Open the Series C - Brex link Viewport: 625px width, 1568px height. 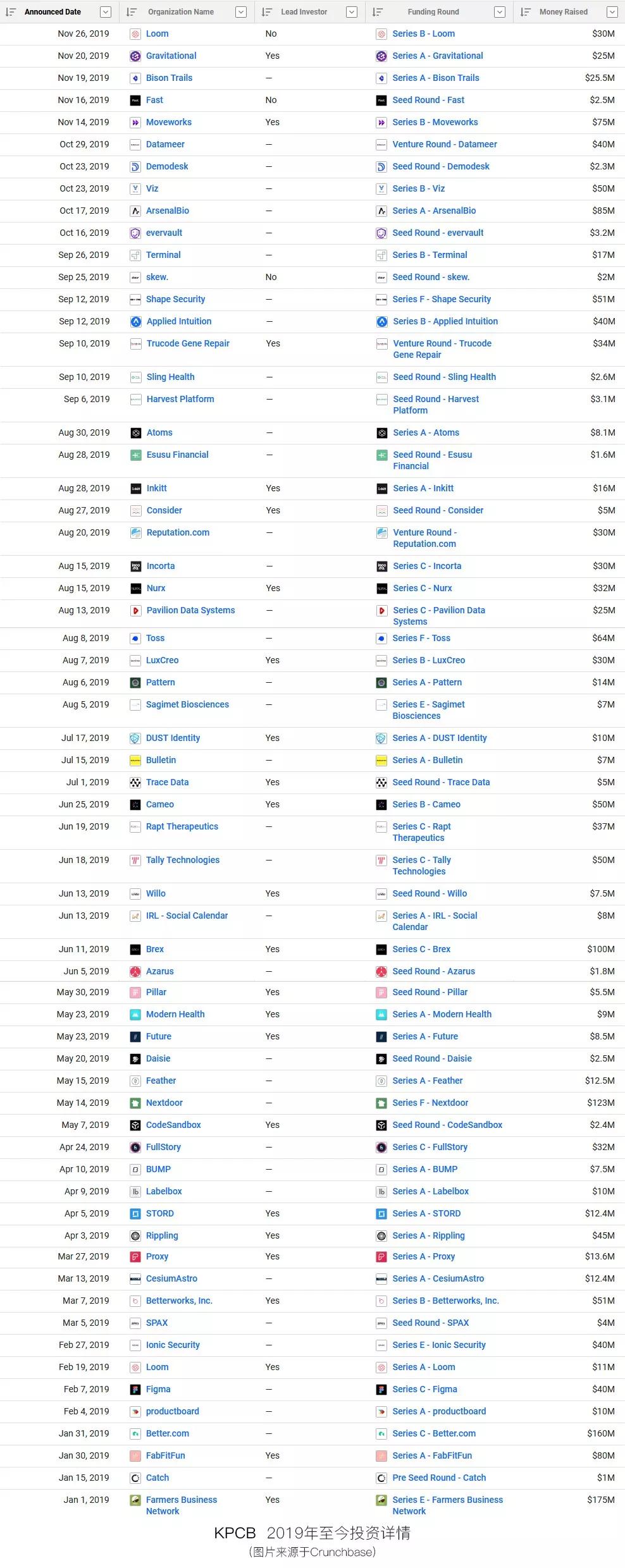click(x=421, y=949)
